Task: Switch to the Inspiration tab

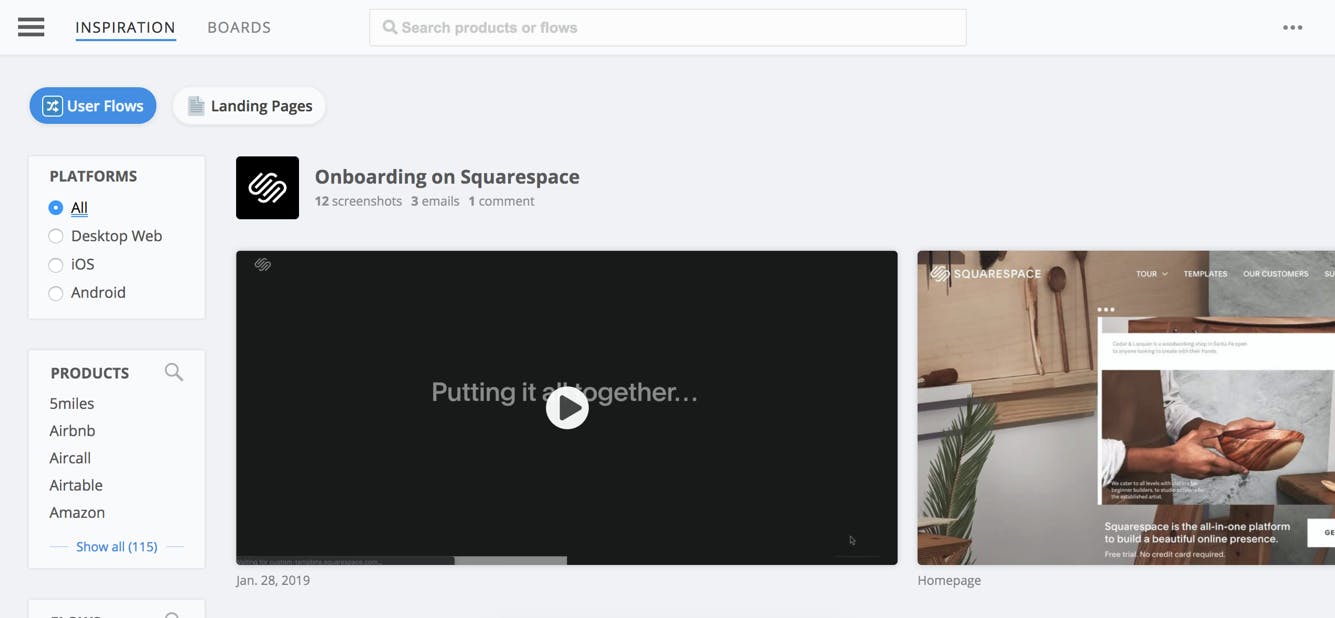Action: click(x=125, y=27)
